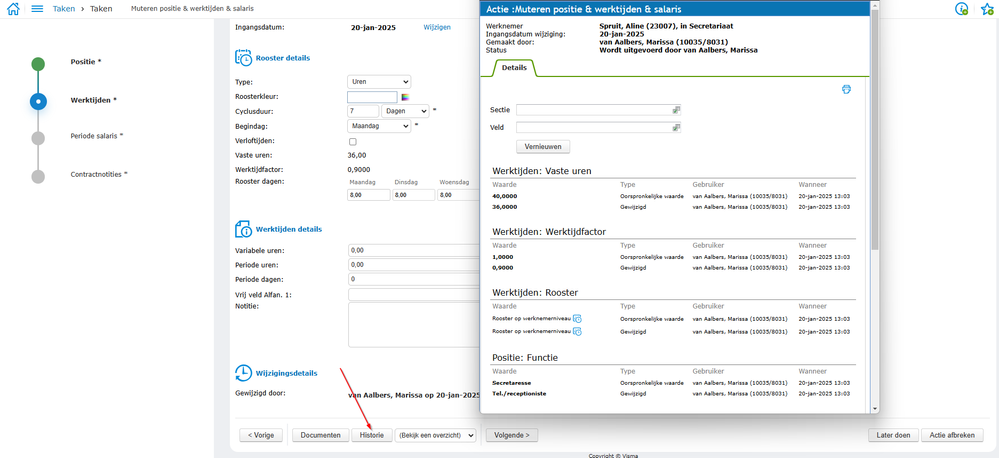The height and width of the screenshot is (458, 999).
Task: Click the Taken breadcrumb link
Action: click(x=63, y=8)
